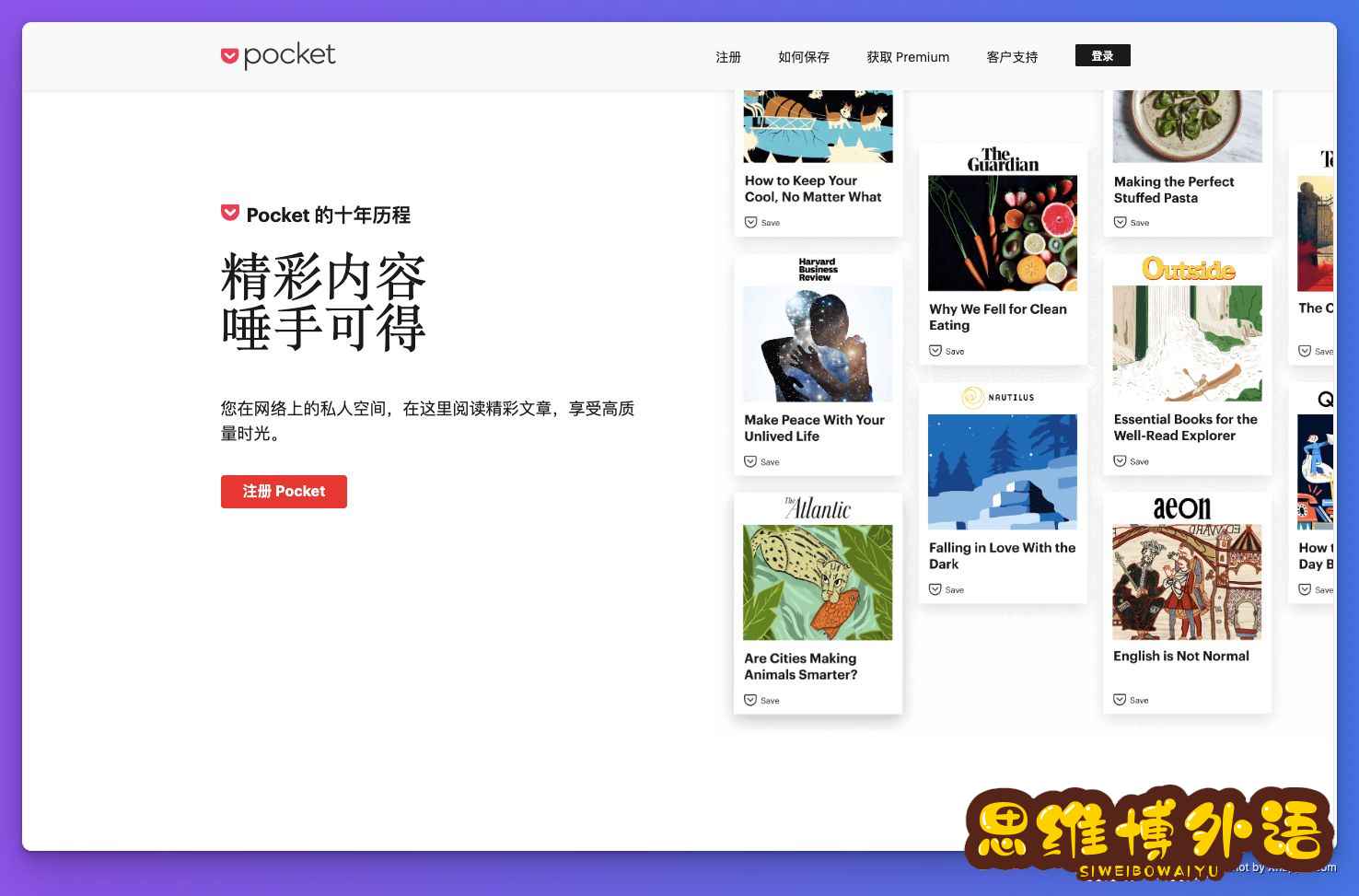Click the Harvard Business Review logo
This screenshot has height=896, width=1359.
pyautogui.click(x=818, y=270)
